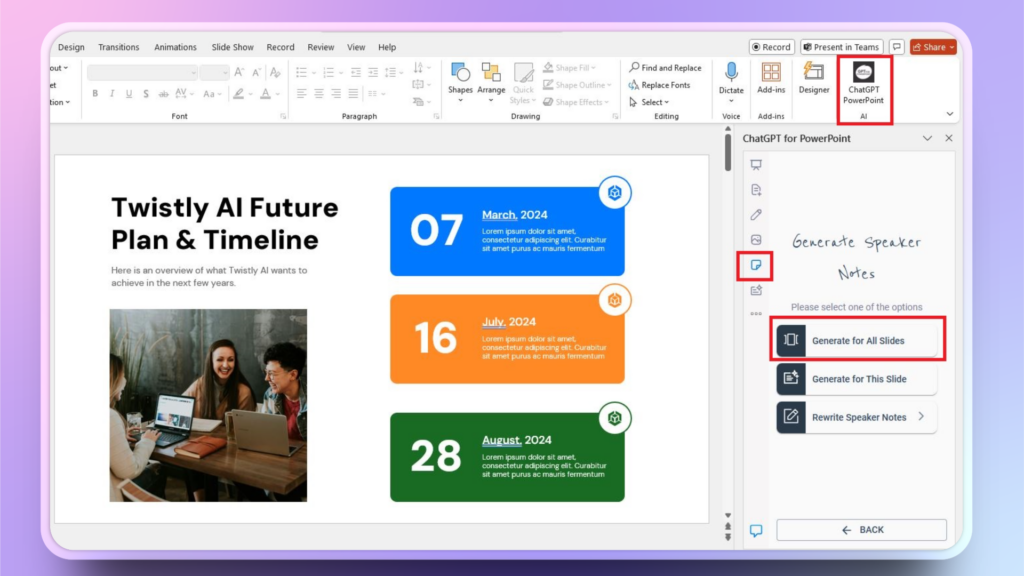Click Generate for All Slides
The height and width of the screenshot is (576, 1024).
point(857,340)
